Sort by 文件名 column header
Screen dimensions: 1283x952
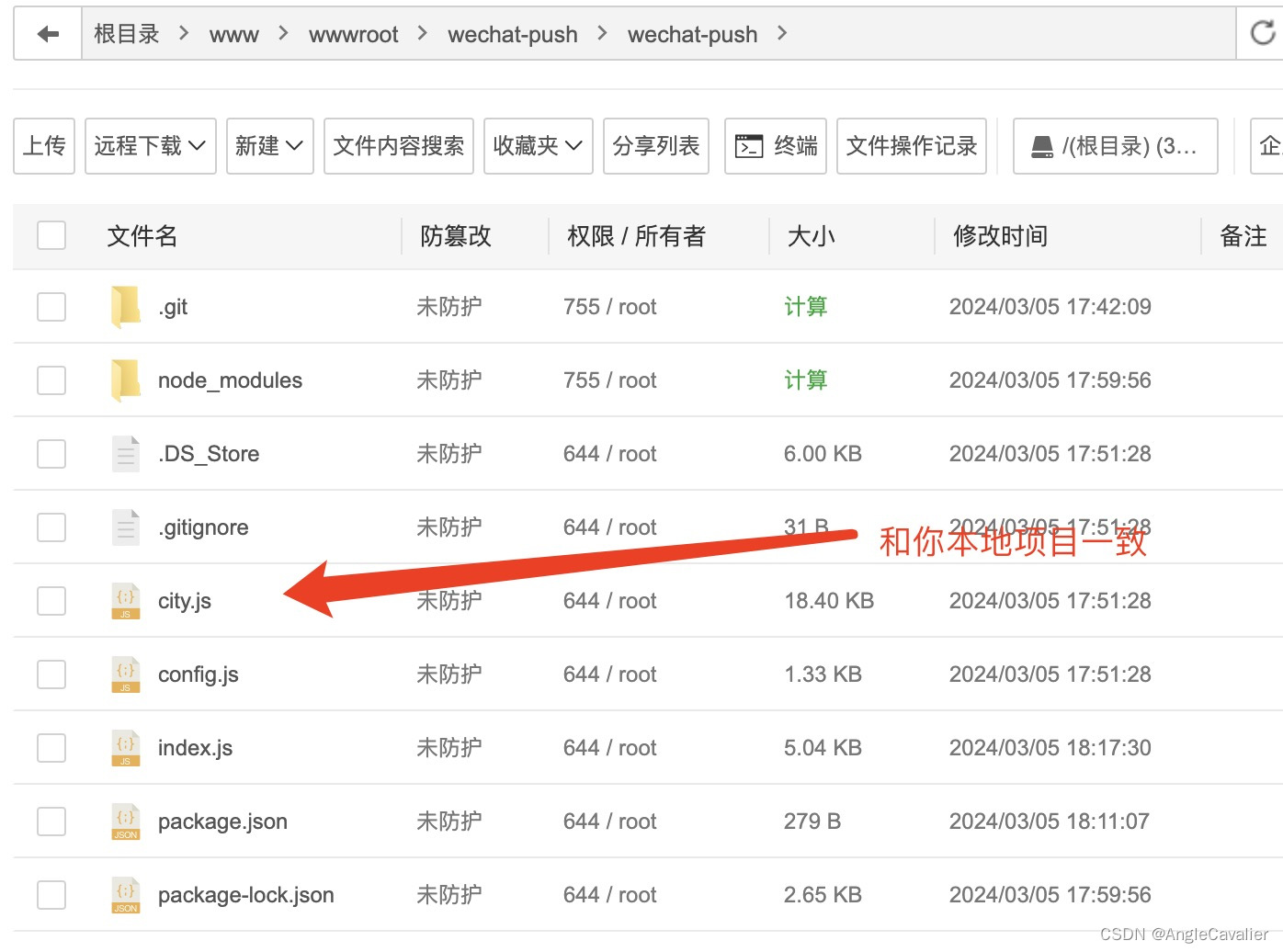tap(142, 236)
